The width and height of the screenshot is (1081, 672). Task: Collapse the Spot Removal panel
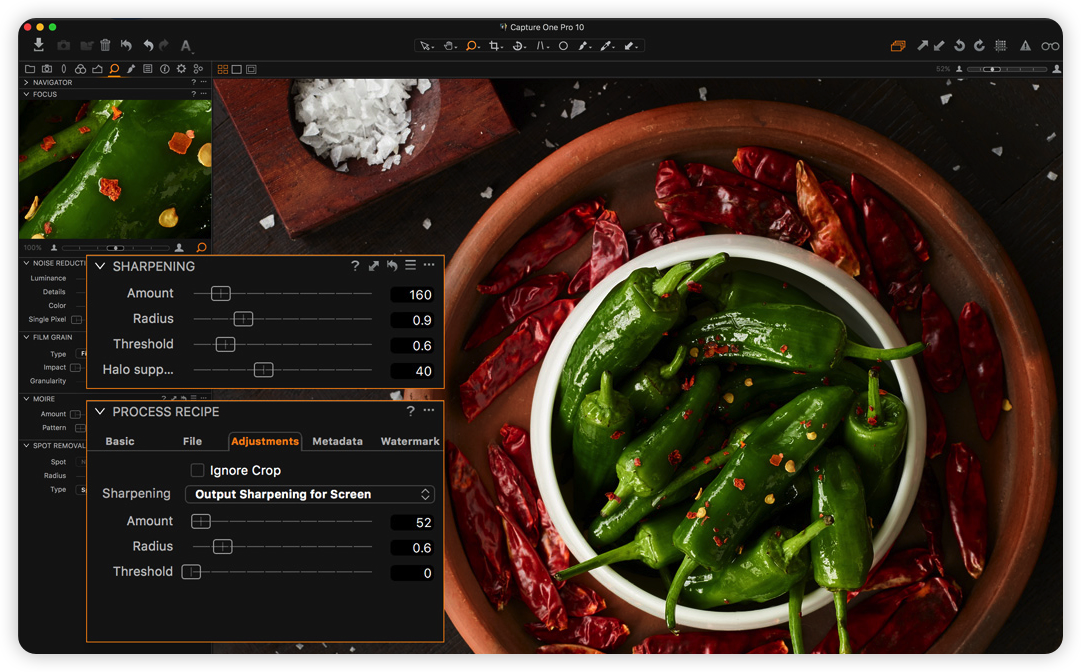pos(27,446)
